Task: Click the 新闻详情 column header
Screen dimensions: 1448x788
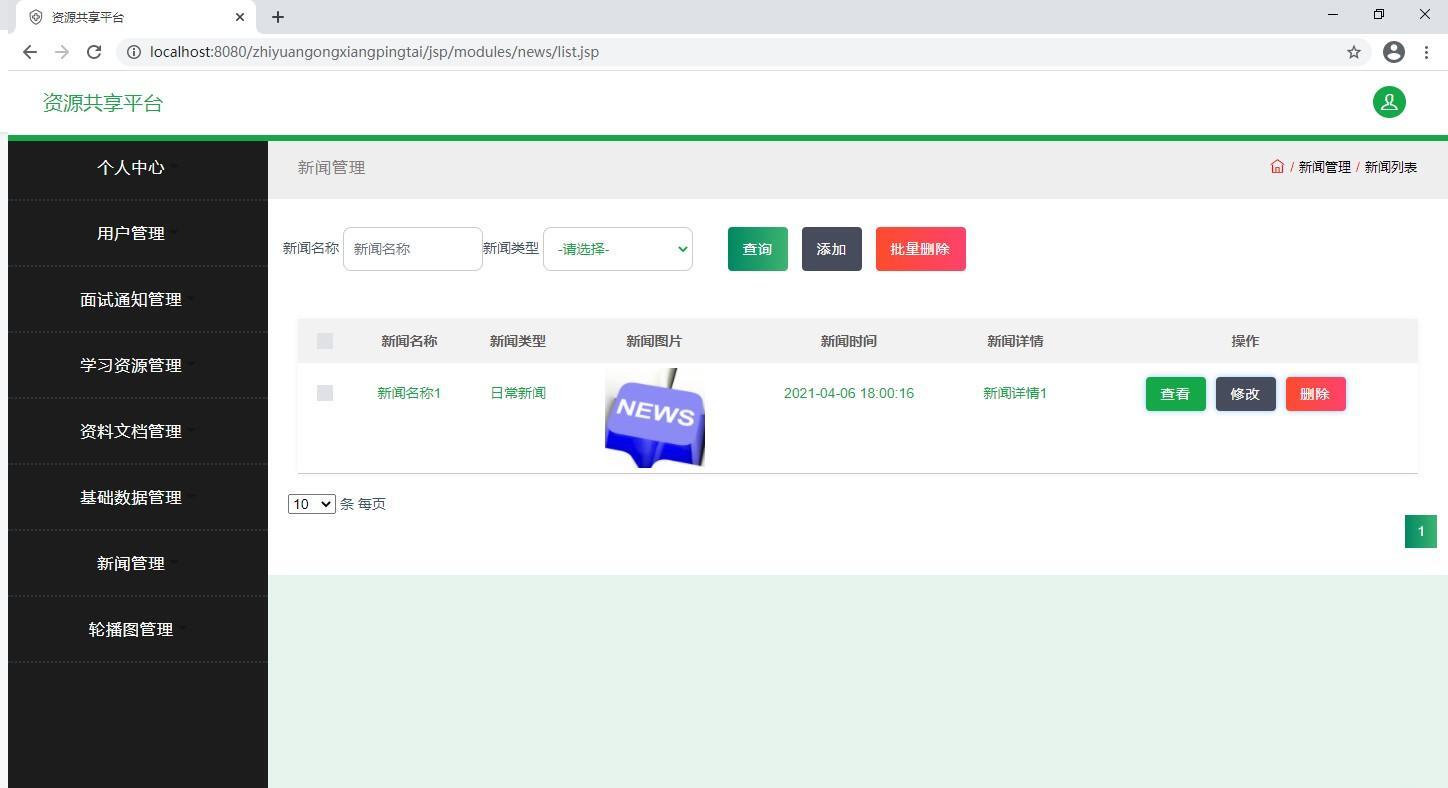Action: click(1015, 341)
